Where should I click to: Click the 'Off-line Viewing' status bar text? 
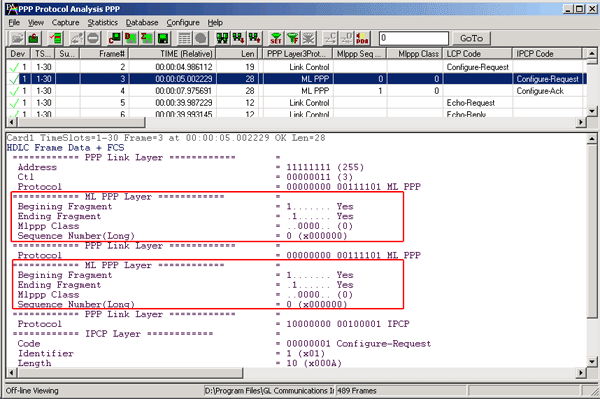click(32, 391)
